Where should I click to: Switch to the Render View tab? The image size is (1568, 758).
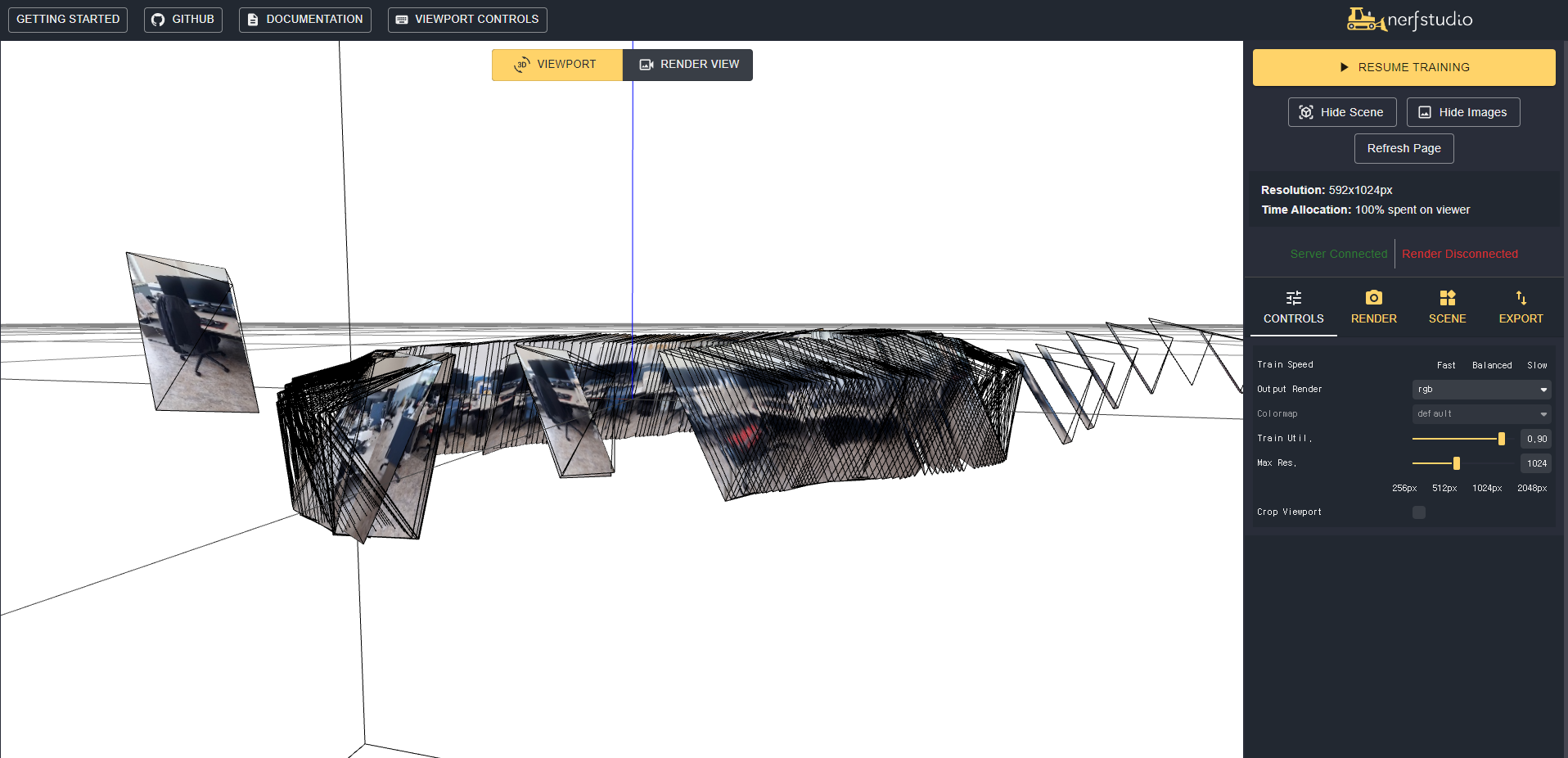click(x=687, y=65)
